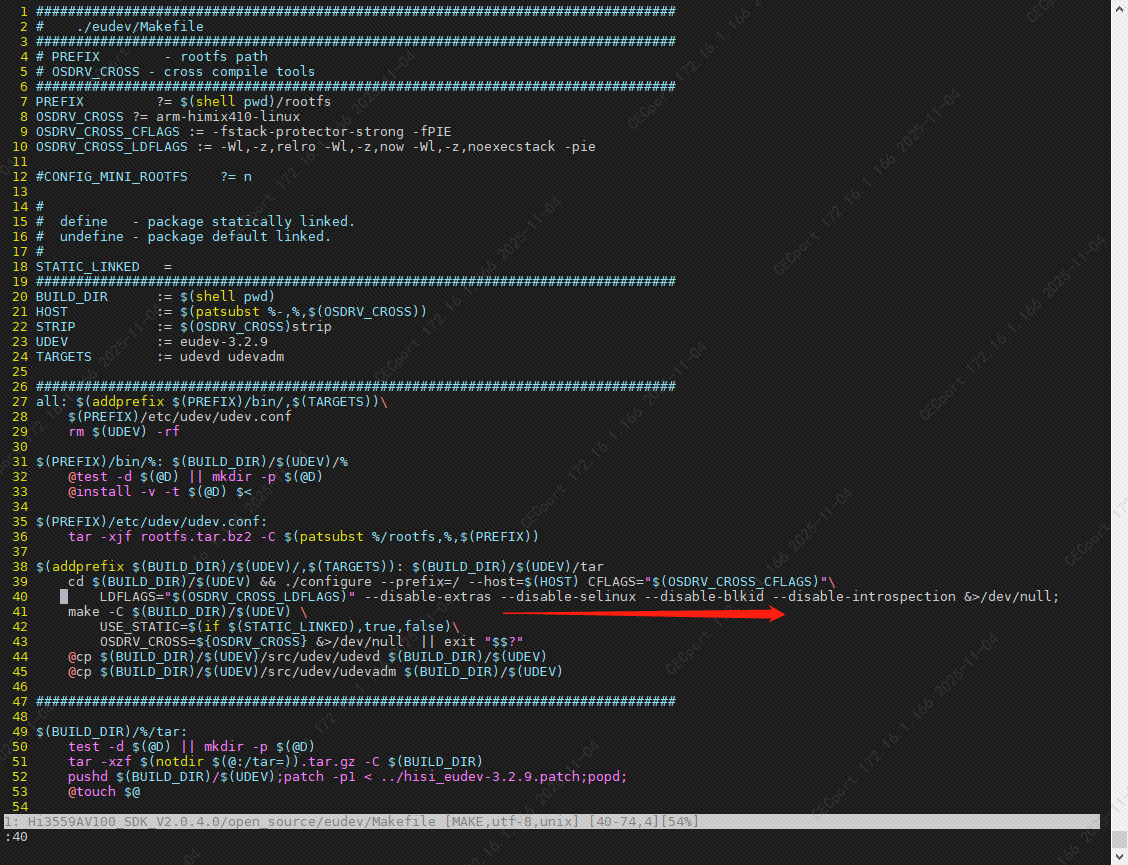
Task: Place cursor on './eudev/Makefile' comment
Action: pyautogui.click(x=140, y=27)
